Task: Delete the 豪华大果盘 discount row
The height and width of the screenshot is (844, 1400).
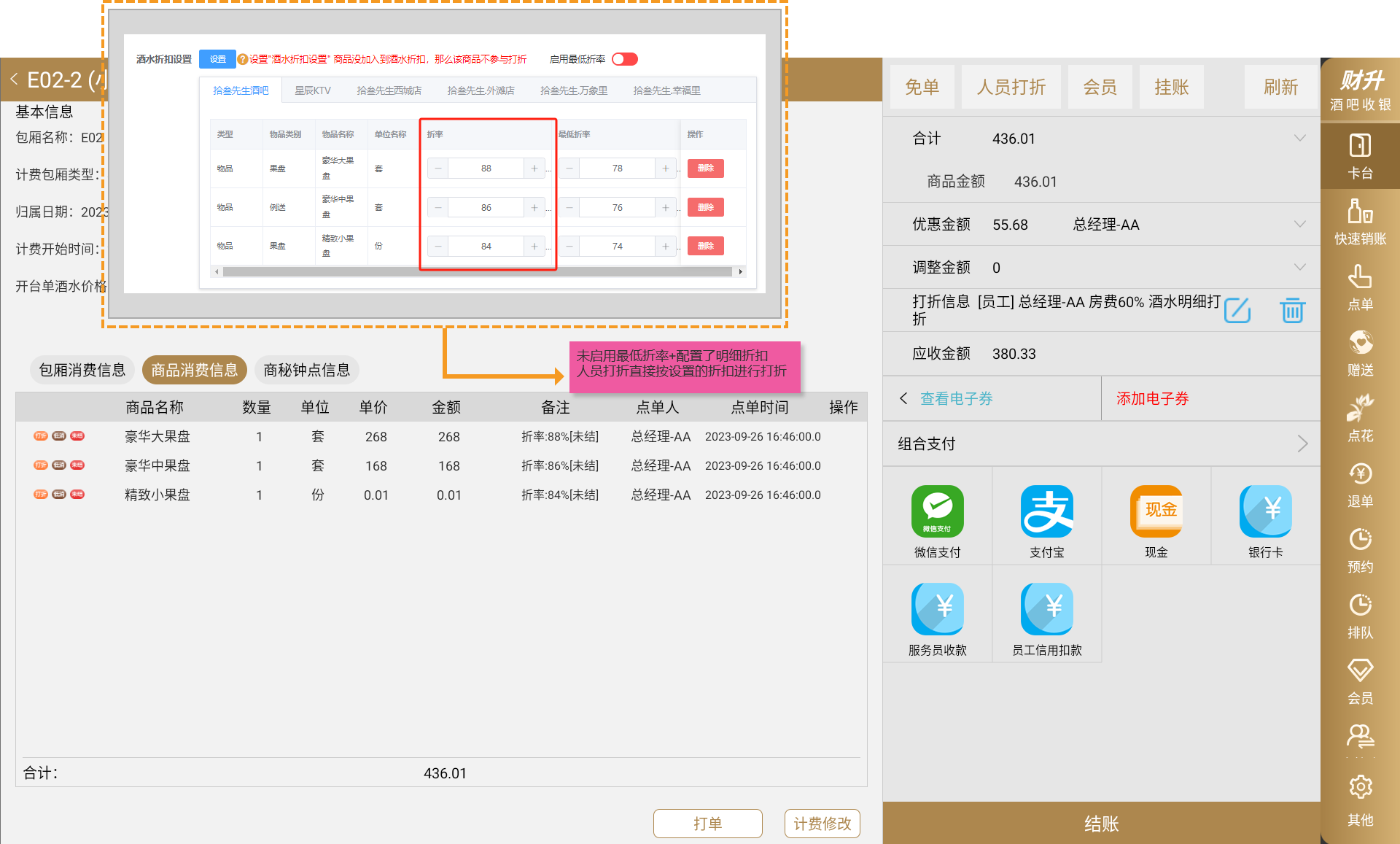Action: 705,169
